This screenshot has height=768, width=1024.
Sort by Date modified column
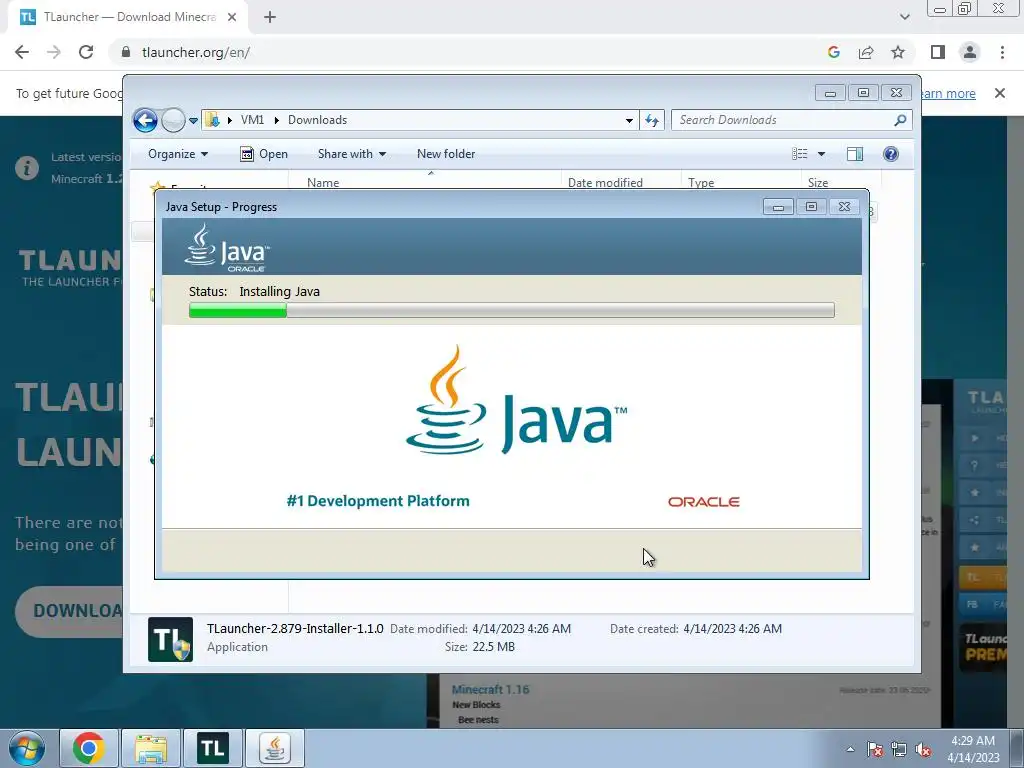click(621, 182)
